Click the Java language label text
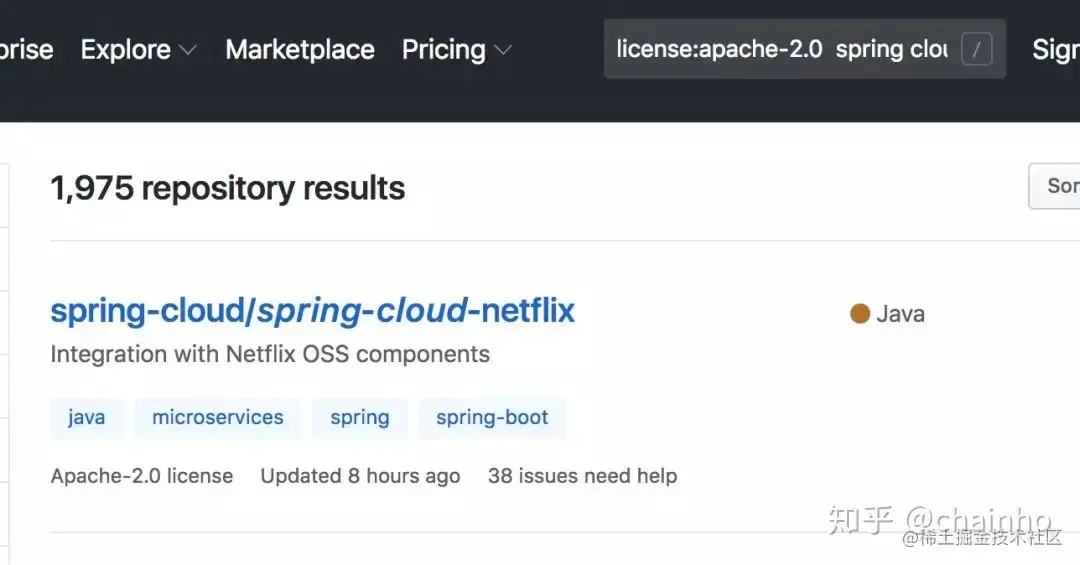1080x565 pixels. click(900, 314)
